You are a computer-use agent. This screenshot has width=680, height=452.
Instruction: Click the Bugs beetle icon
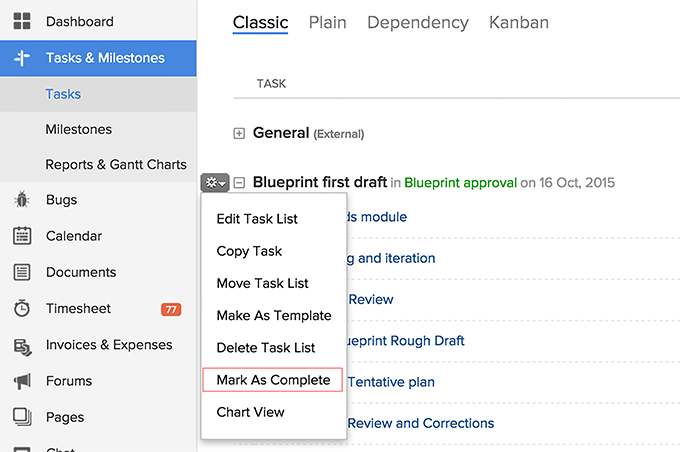coord(22,200)
